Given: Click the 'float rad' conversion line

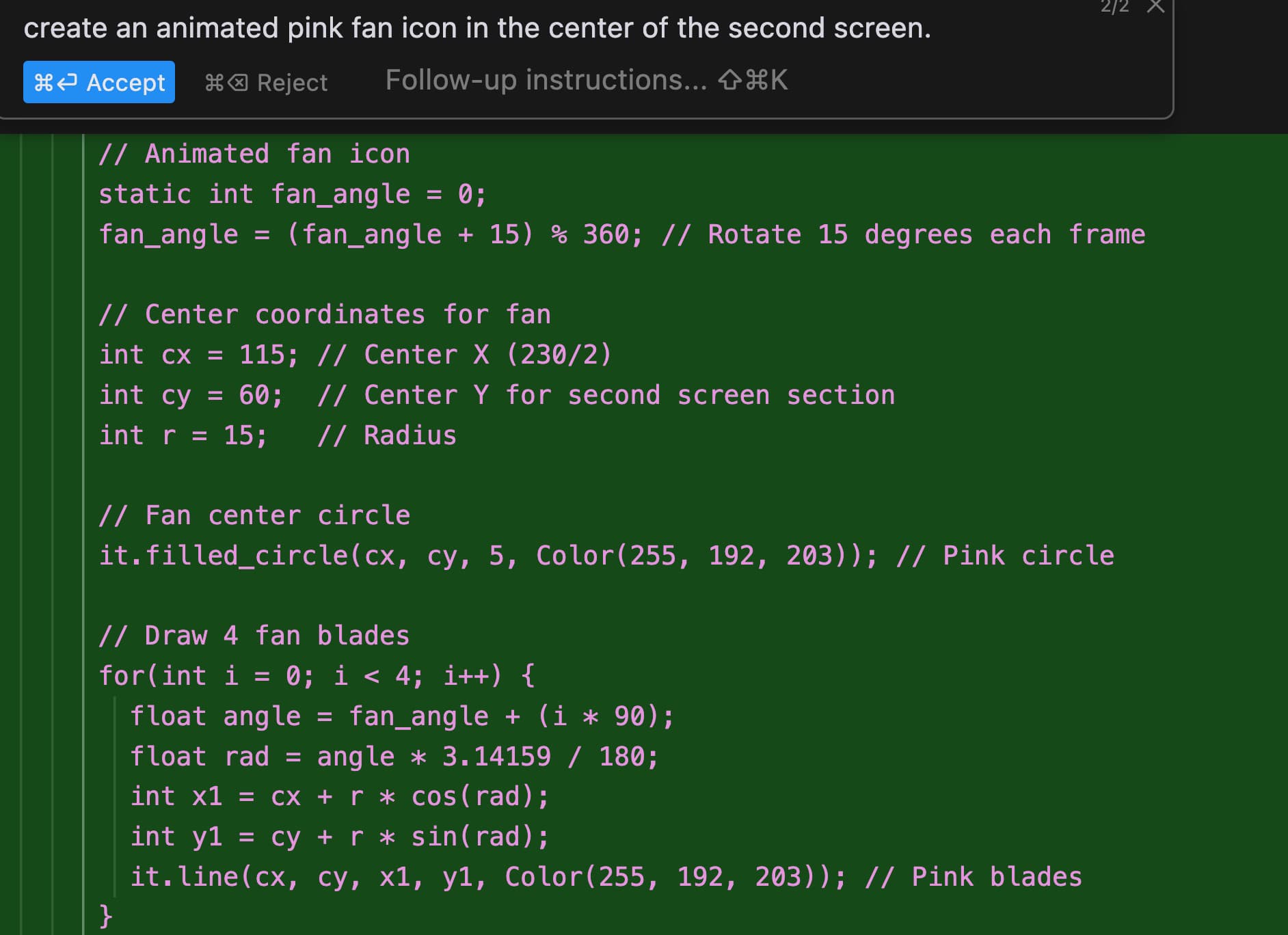Looking at the screenshot, I should click(394, 757).
